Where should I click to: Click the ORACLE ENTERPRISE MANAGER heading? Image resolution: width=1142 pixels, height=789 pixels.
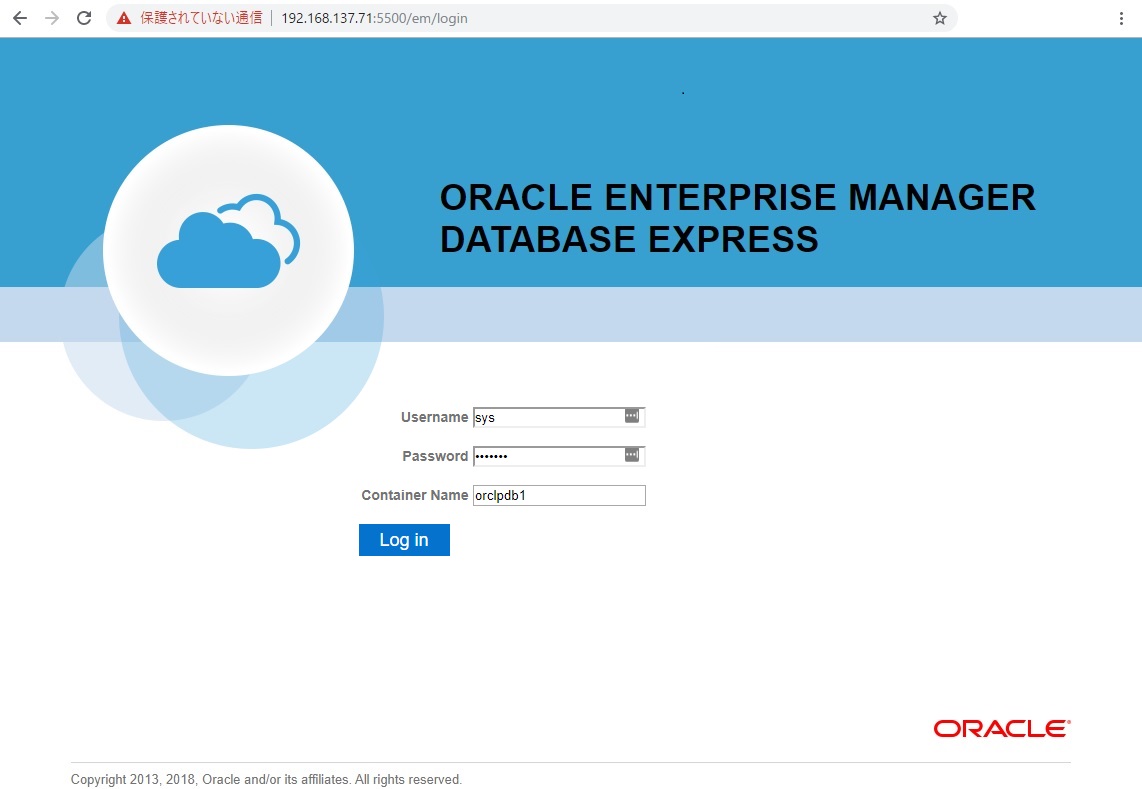(x=738, y=217)
